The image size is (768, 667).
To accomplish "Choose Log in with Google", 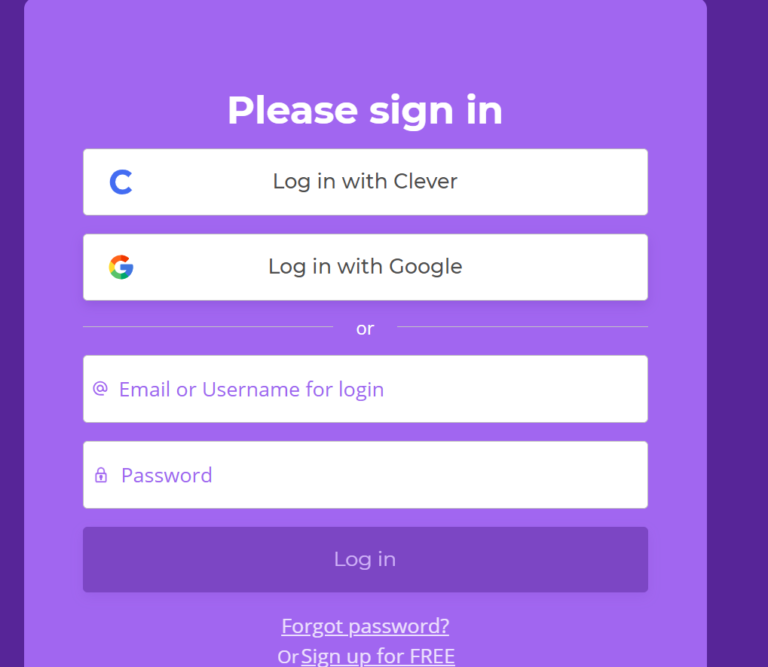I will click(x=365, y=267).
